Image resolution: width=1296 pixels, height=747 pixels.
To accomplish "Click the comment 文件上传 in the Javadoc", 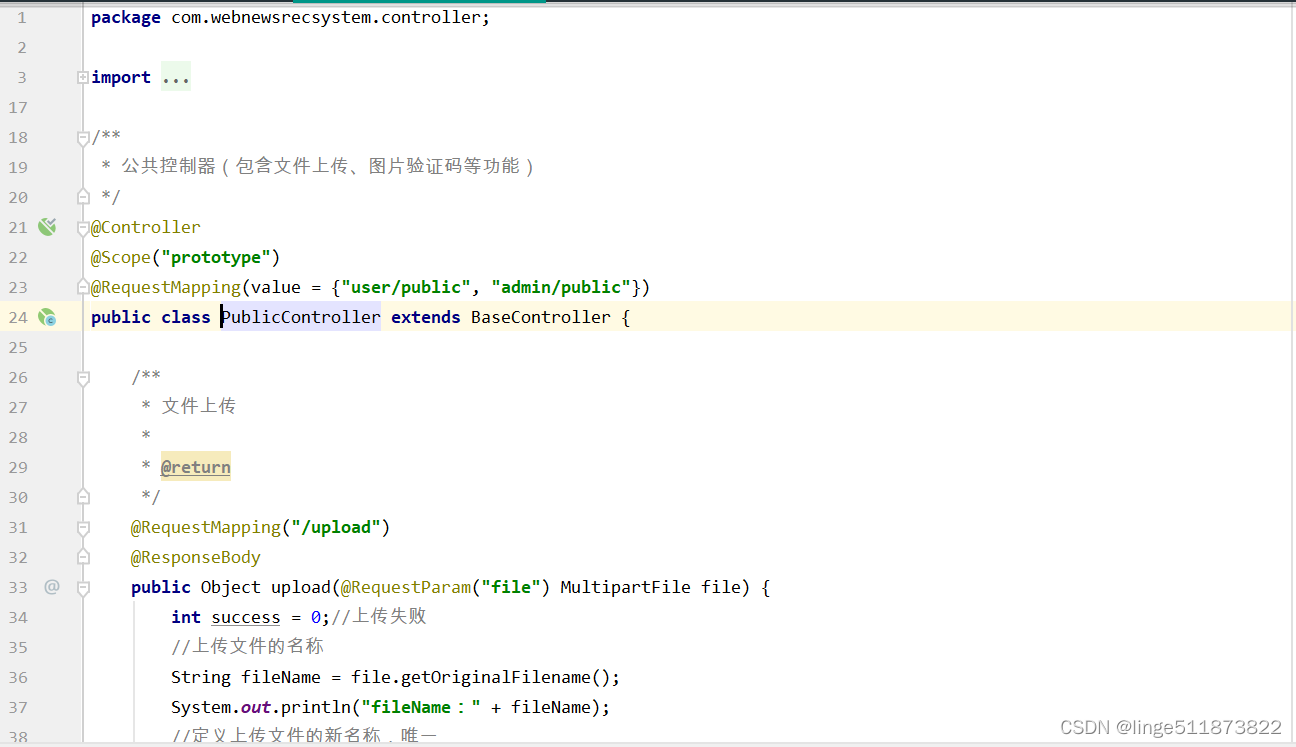I will tap(199, 406).
